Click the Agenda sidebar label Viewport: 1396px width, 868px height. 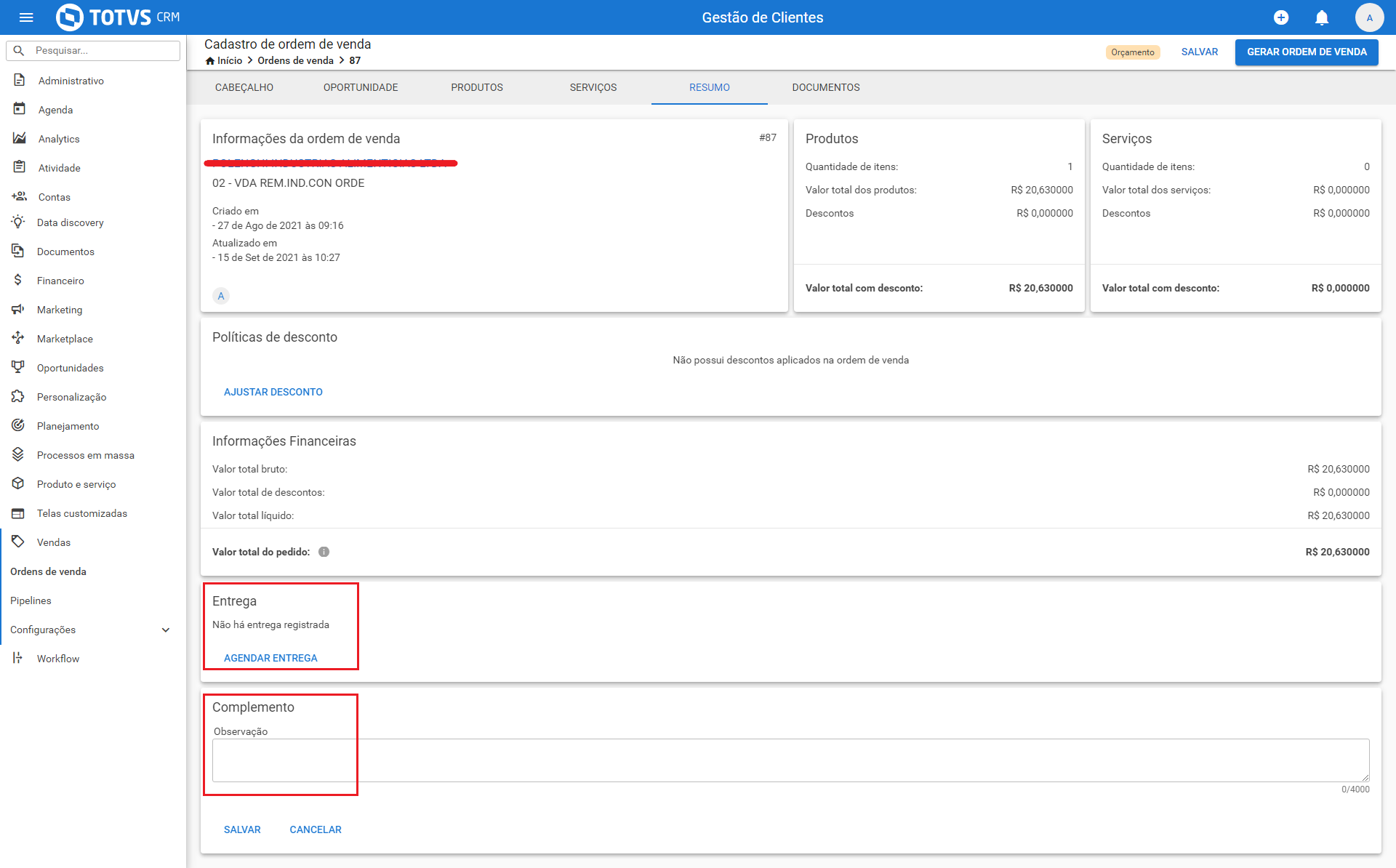[x=55, y=110]
